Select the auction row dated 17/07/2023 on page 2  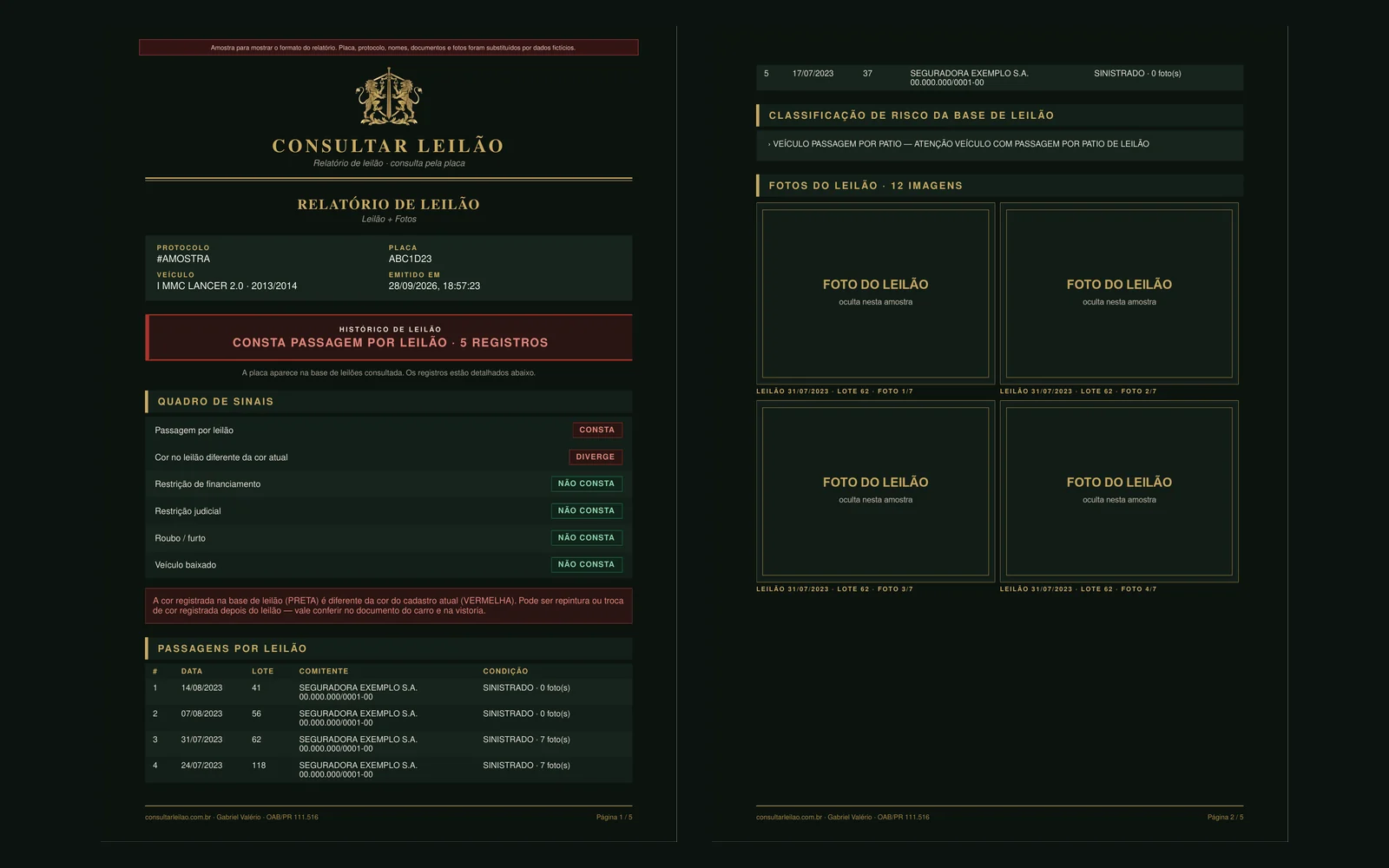coord(1000,77)
